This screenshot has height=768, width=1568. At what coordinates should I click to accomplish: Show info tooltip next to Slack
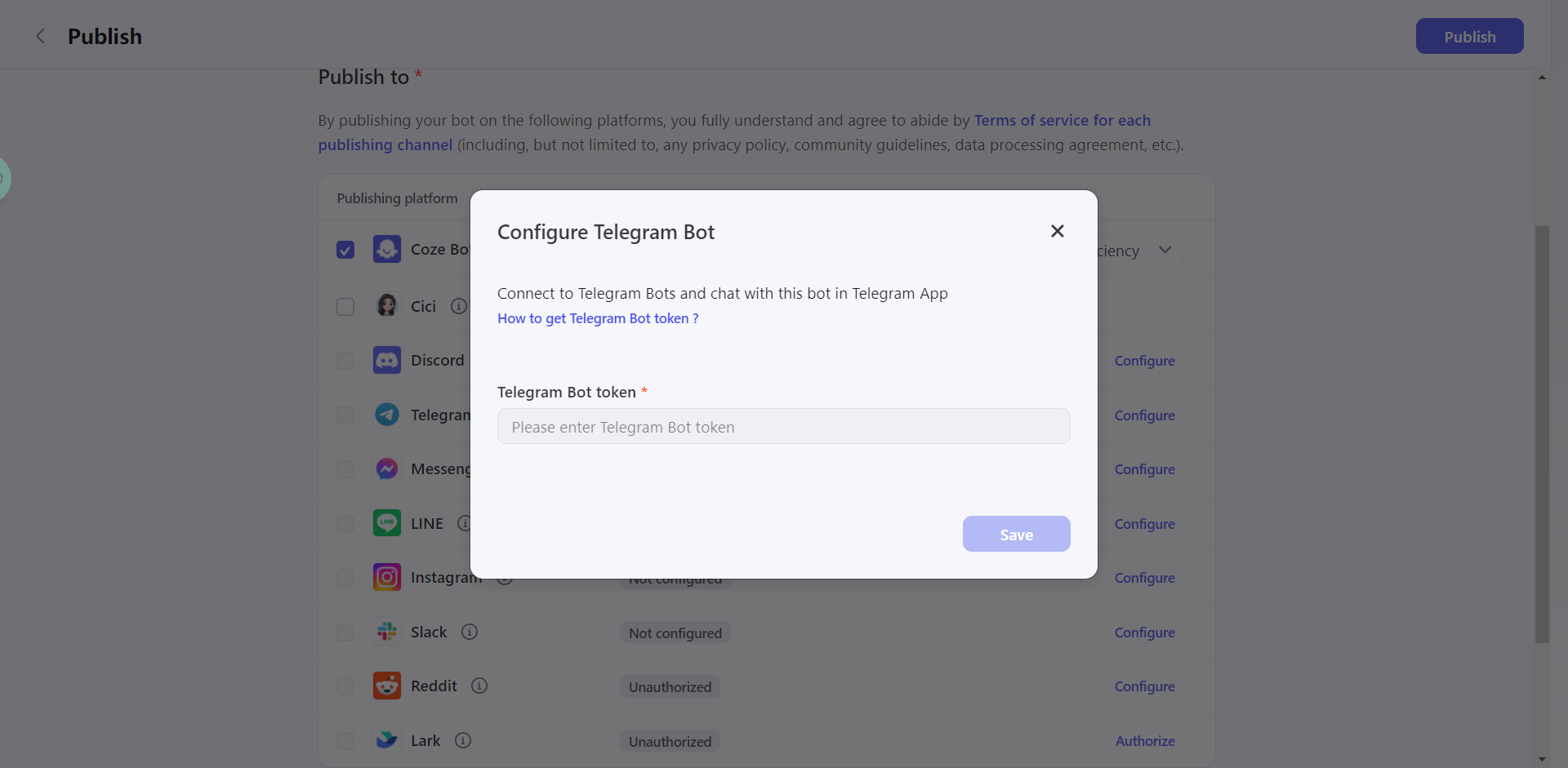470,632
